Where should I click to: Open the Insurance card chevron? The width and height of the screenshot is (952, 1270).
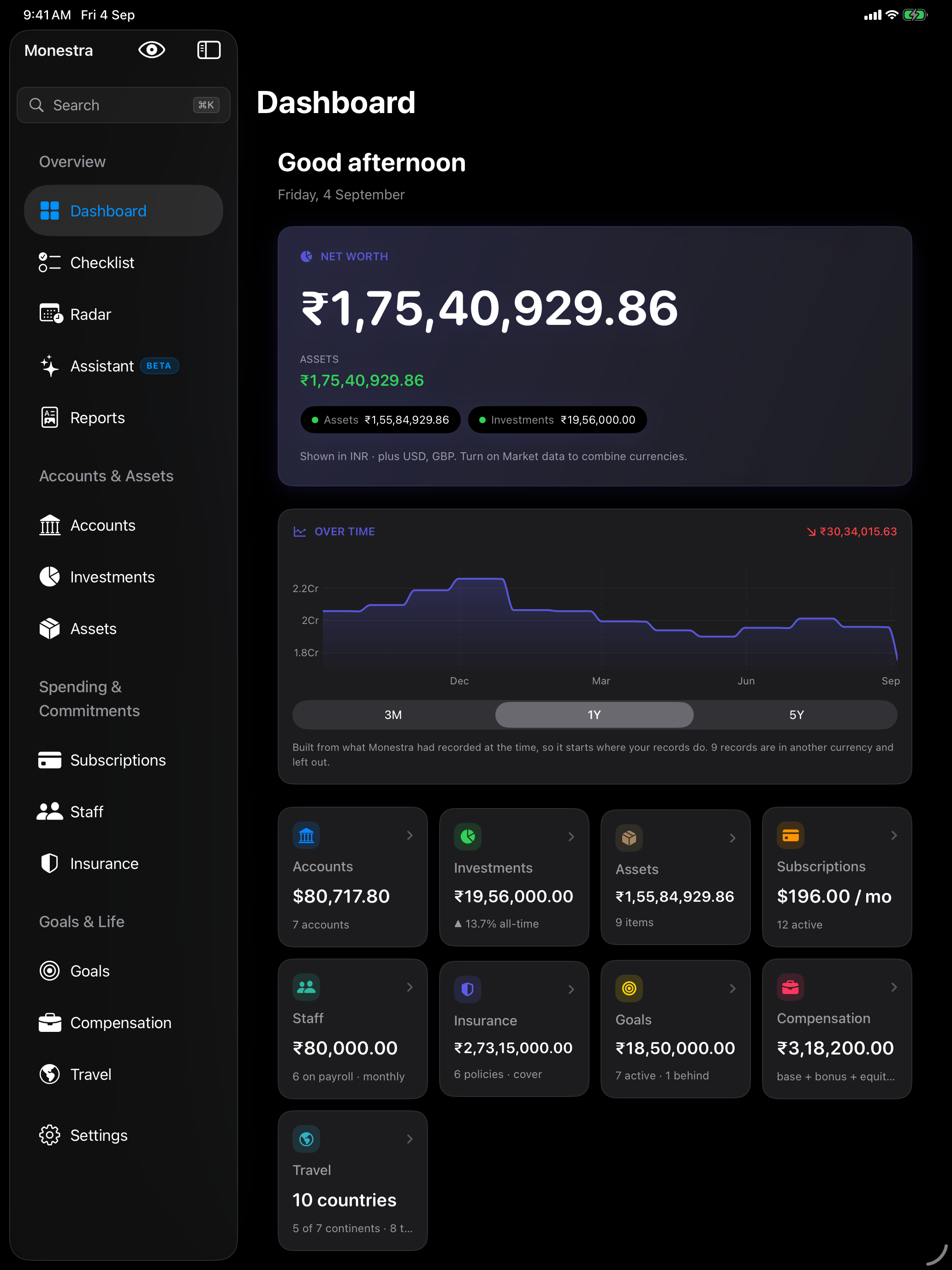click(571, 989)
